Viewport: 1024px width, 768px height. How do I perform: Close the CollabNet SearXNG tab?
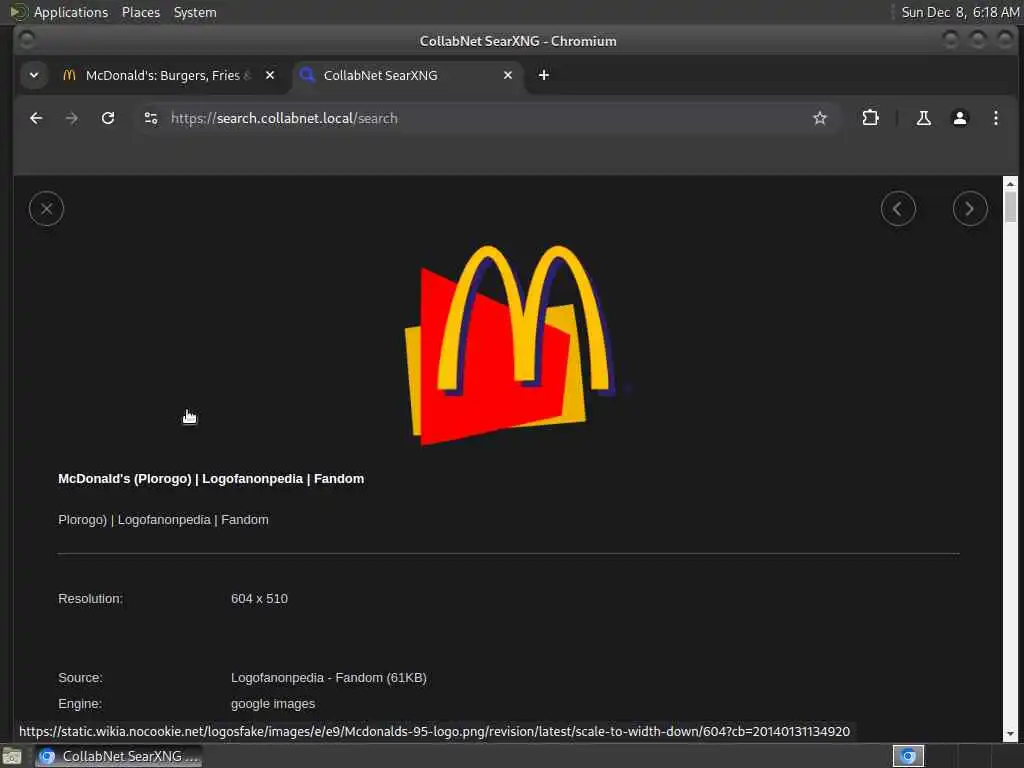tap(507, 75)
